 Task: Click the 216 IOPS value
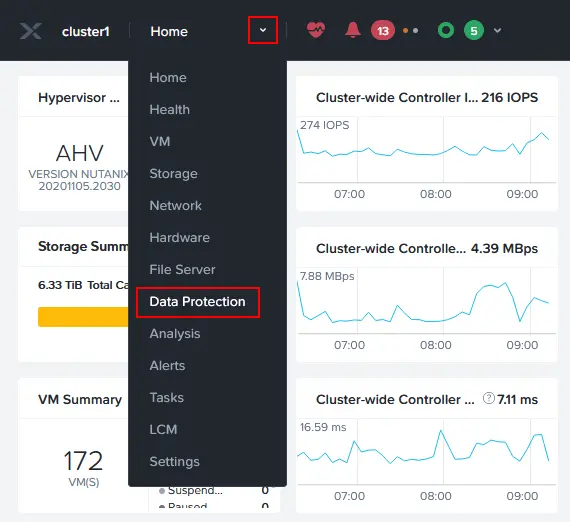pos(509,97)
